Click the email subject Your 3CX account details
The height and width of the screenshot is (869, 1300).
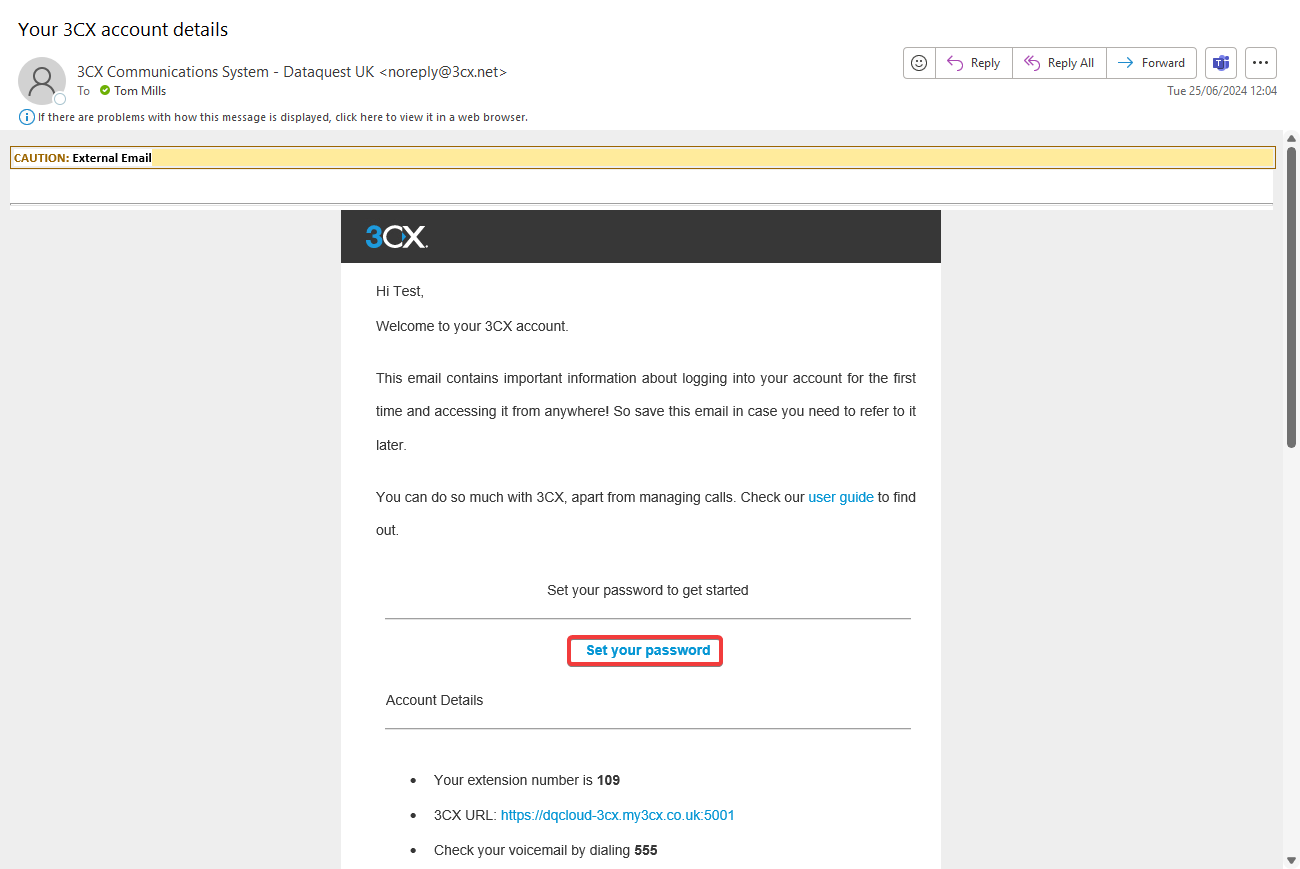pyautogui.click(x=123, y=29)
